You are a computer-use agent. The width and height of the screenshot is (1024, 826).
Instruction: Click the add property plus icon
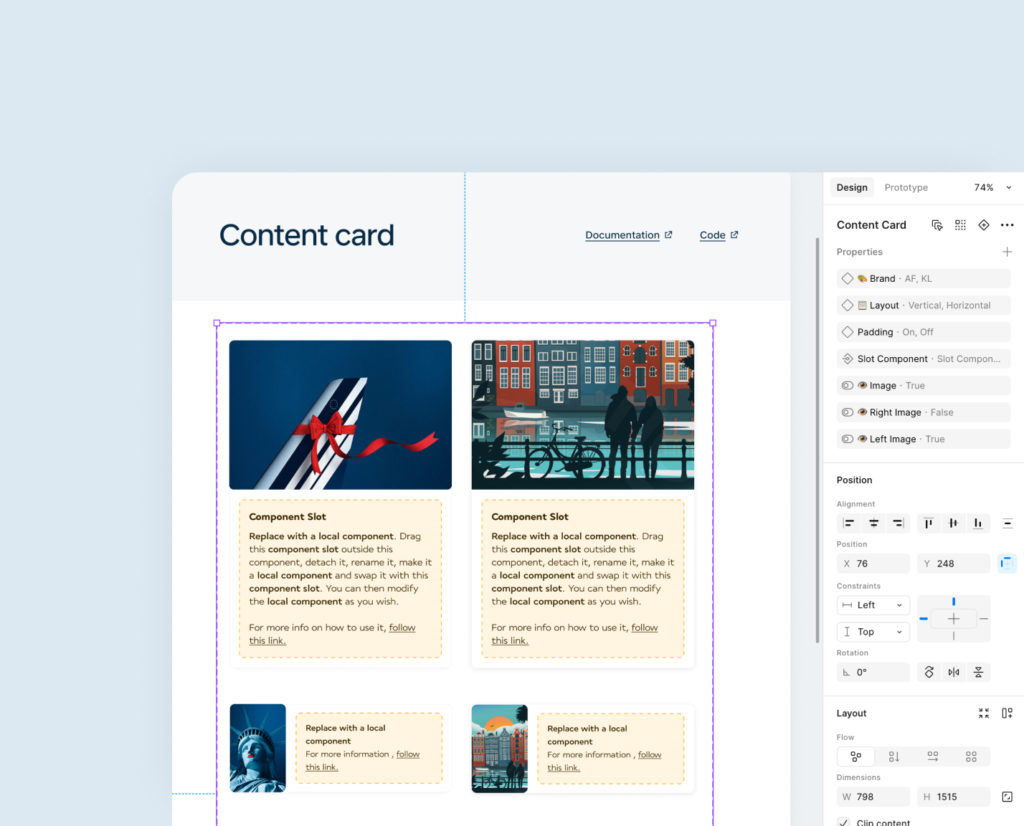pyautogui.click(x=1006, y=252)
